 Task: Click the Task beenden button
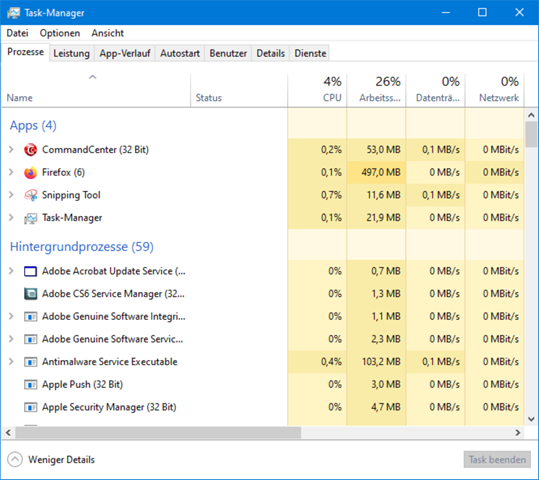pyautogui.click(x=497, y=460)
